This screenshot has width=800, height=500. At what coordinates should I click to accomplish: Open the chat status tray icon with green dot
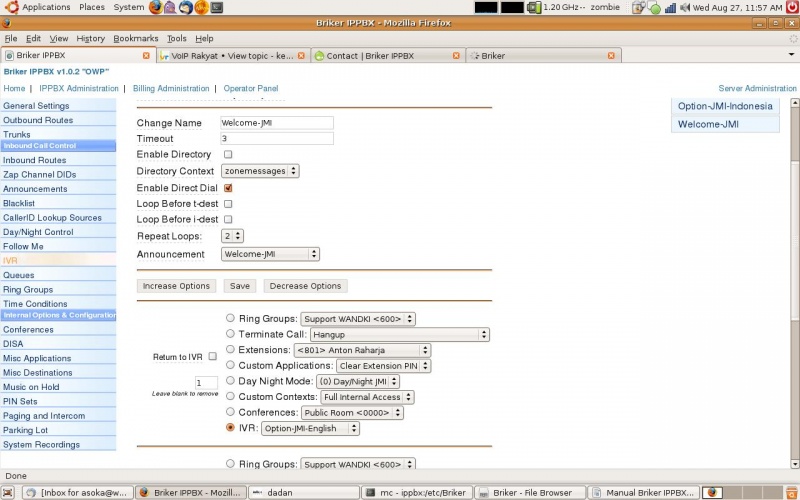(x=654, y=8)
